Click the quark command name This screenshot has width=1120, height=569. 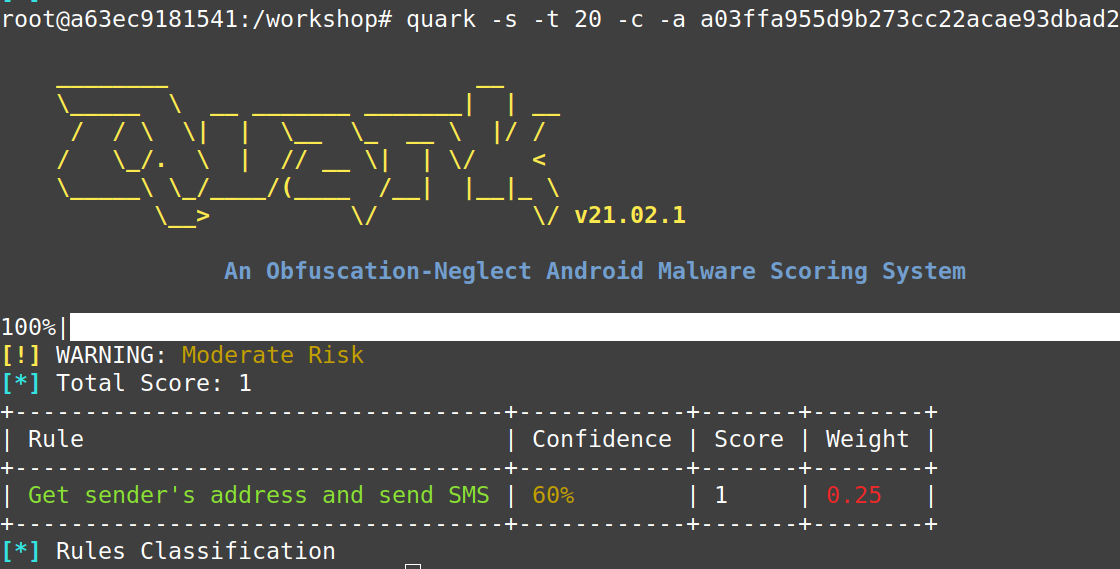point(441,19)
